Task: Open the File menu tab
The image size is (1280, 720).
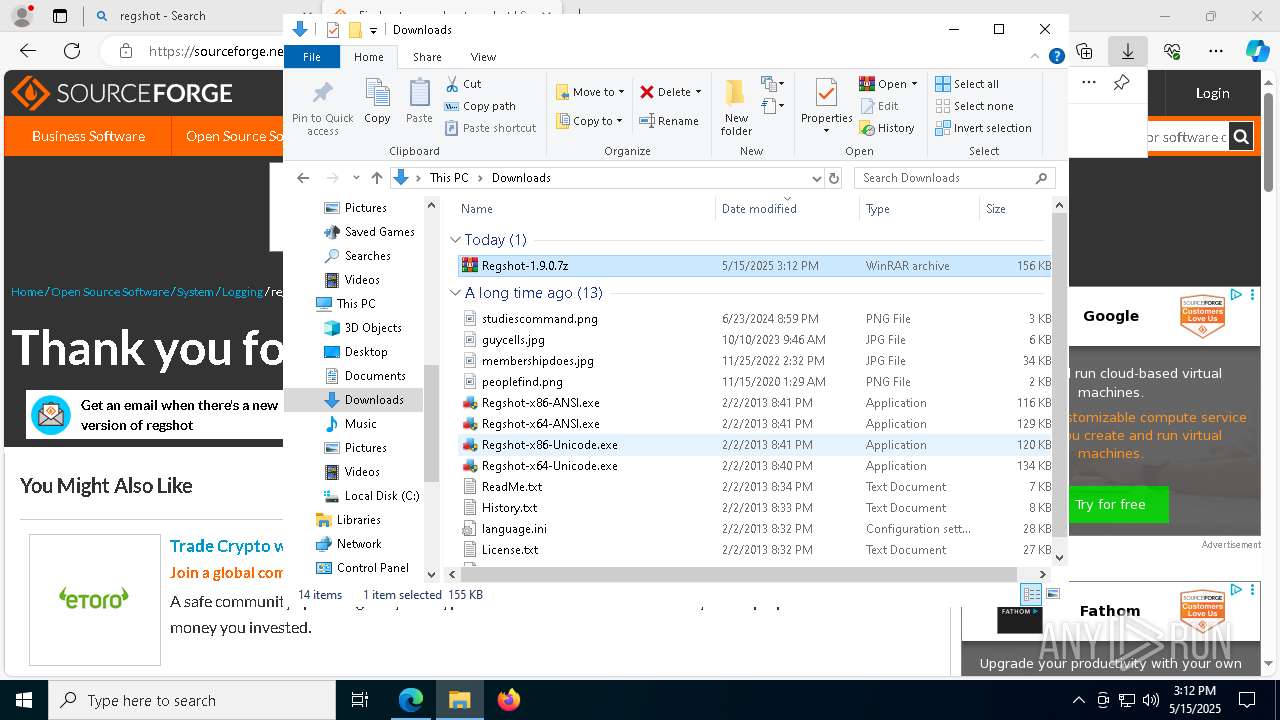Action: (312, 57)
